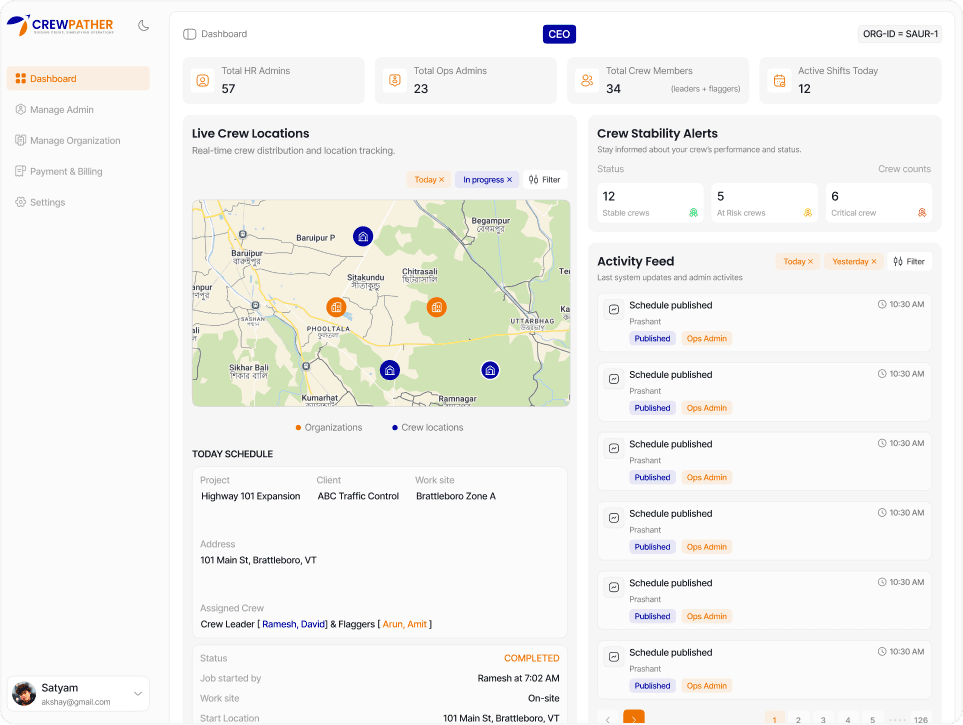
Task: Collapse sidebar using panel icon
Action: click(190, 34)
